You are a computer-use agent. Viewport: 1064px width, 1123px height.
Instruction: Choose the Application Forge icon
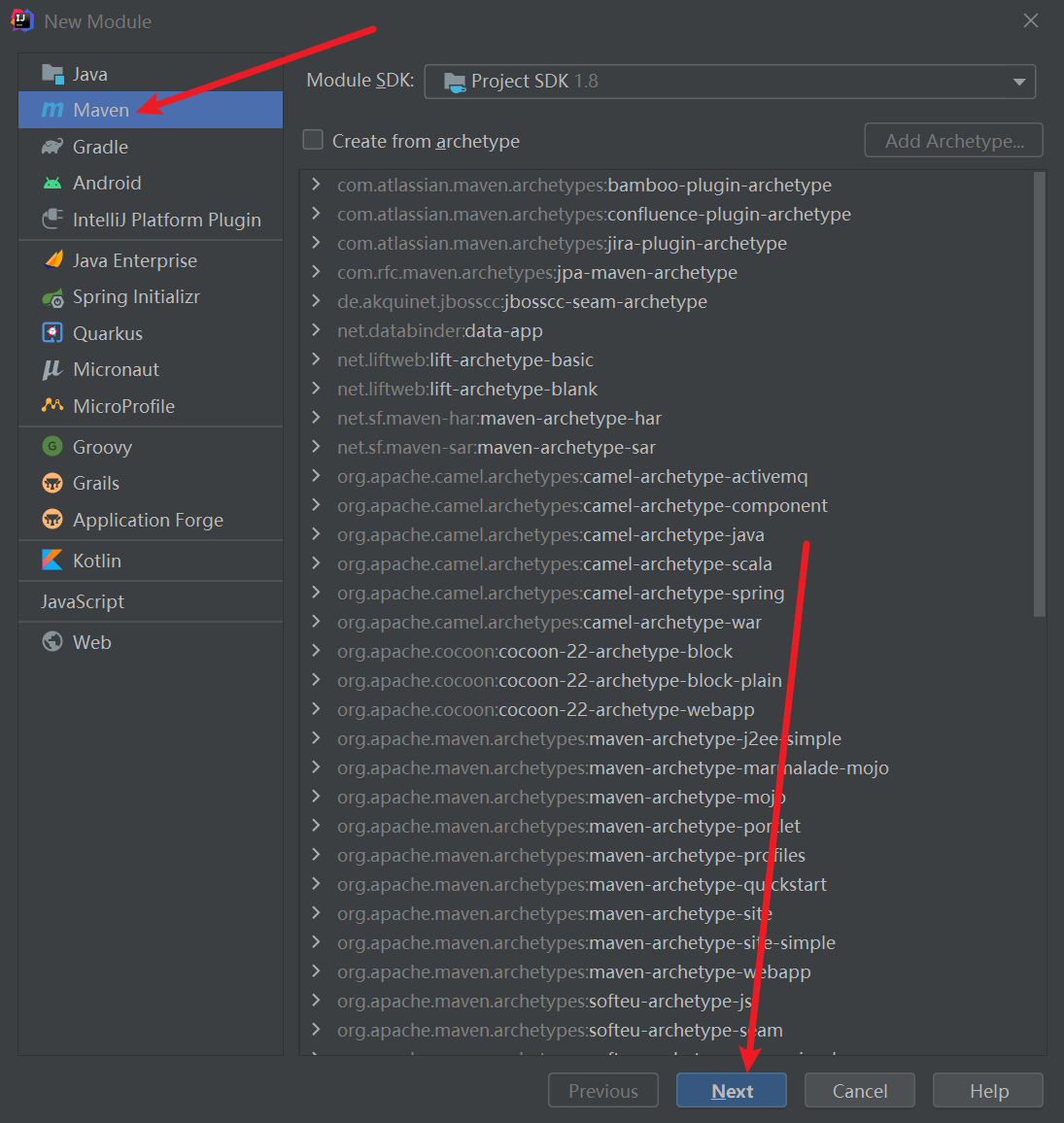pyautogui.click(x=52, y=520)
